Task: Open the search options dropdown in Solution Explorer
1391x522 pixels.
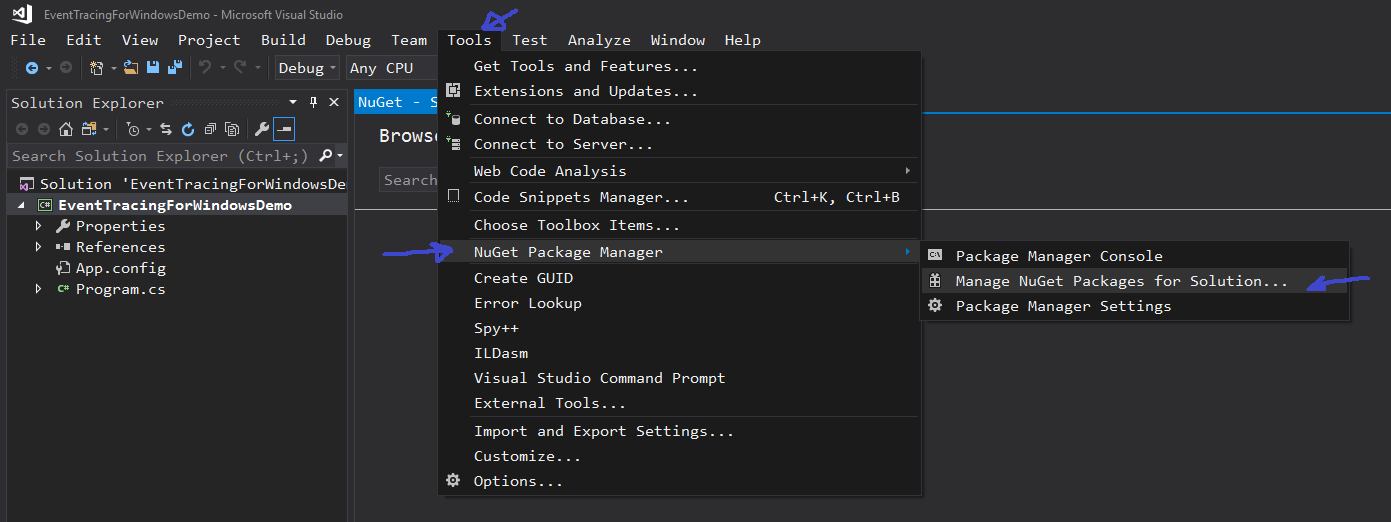Action: pyautogui.click(x=340, y=156)
